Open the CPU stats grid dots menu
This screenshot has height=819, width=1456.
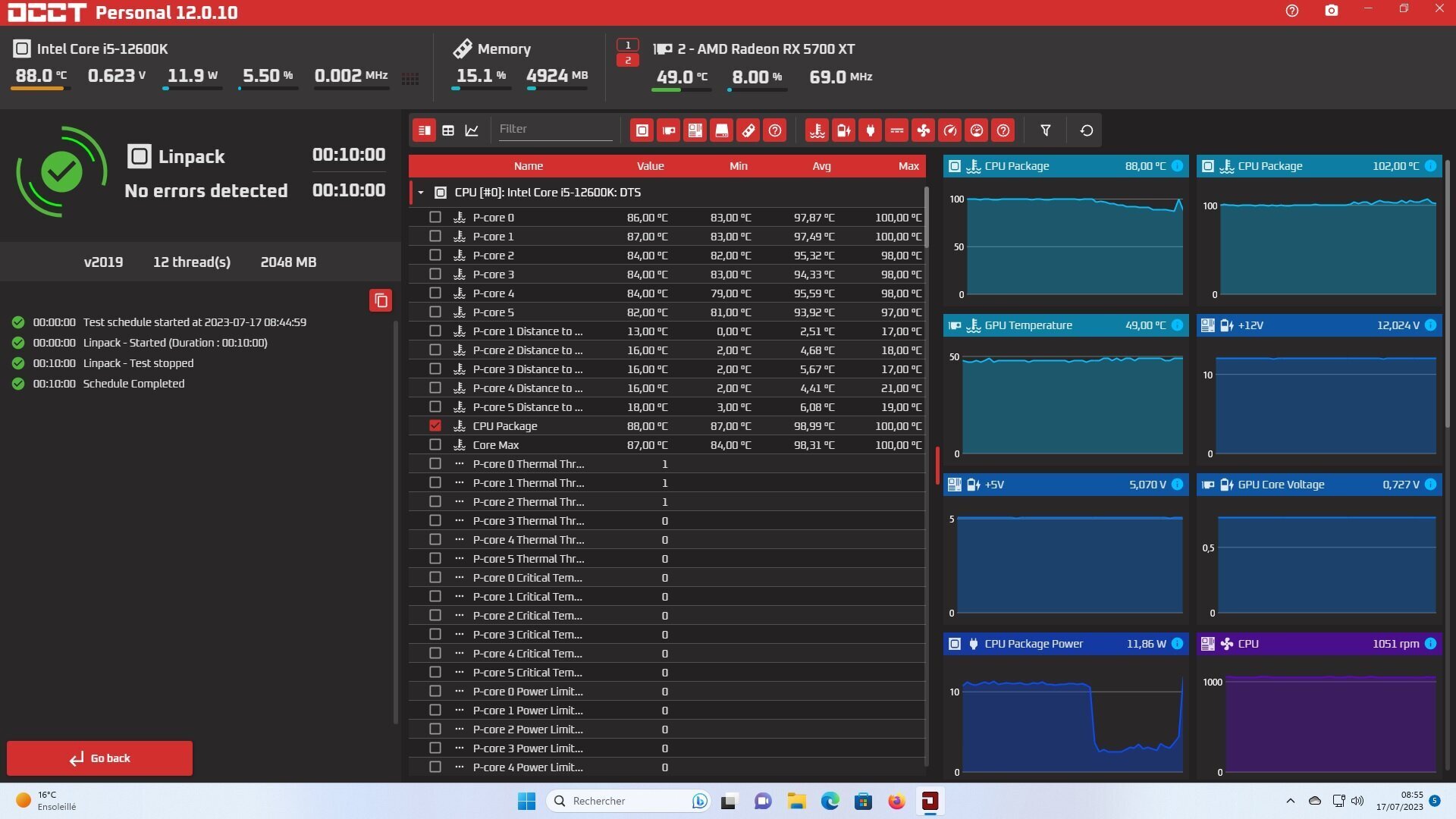tap(410, 79)
